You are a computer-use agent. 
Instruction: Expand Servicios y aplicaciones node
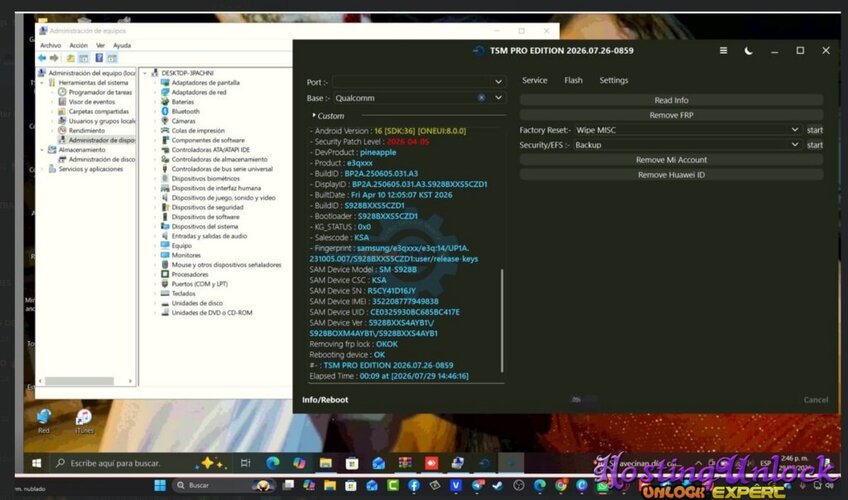pyautogui.click(x=42, y=169)
